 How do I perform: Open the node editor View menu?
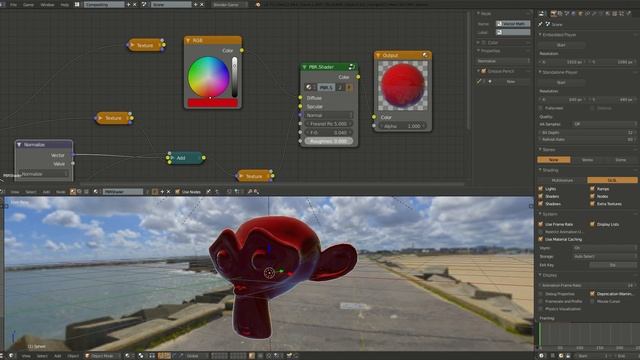(x=15, y=191)
